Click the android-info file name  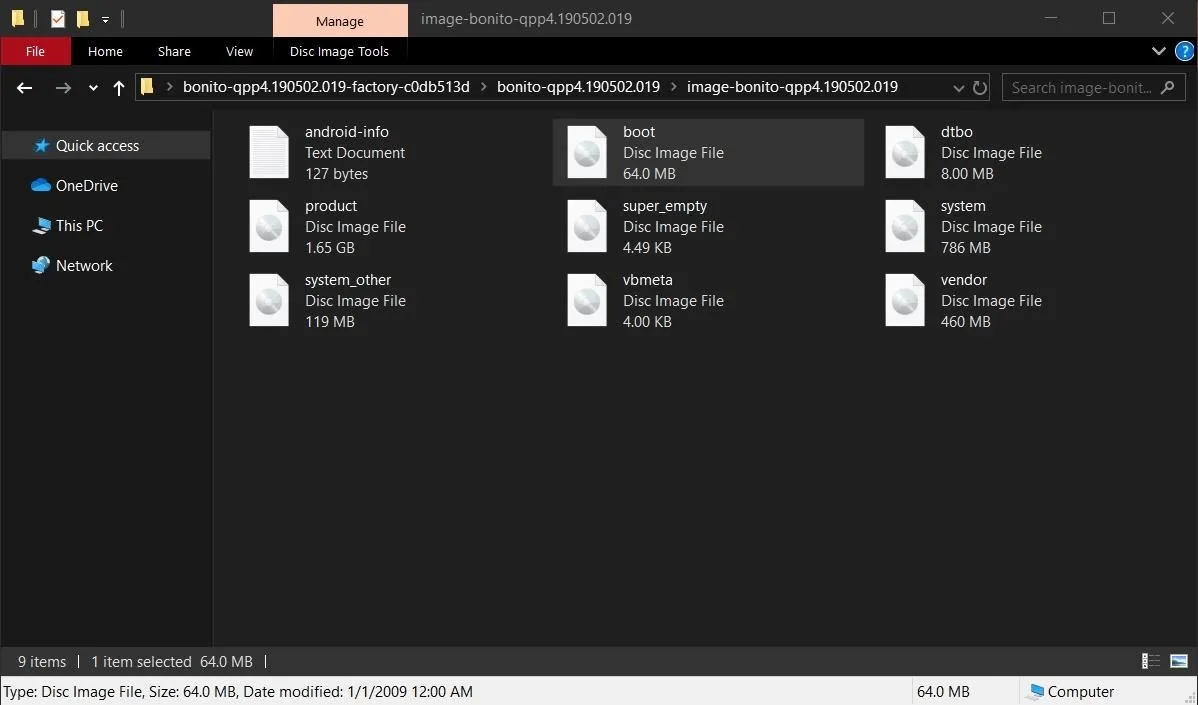click(347, 131)
